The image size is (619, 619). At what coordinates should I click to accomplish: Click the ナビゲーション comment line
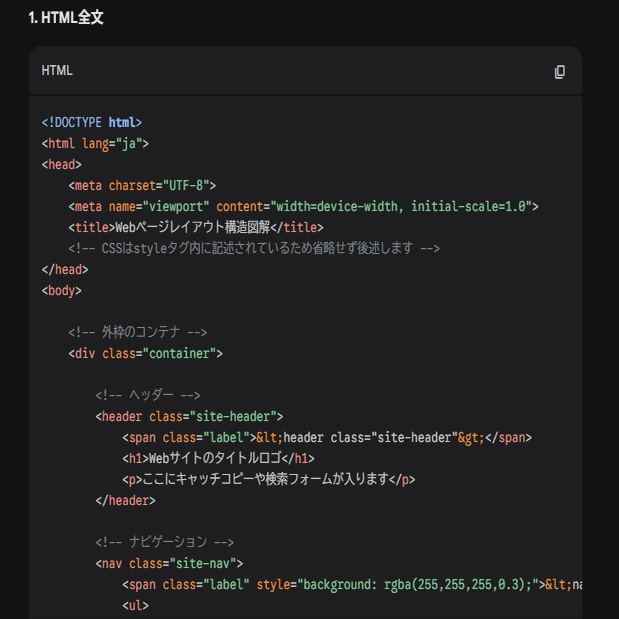click(165, 542)
